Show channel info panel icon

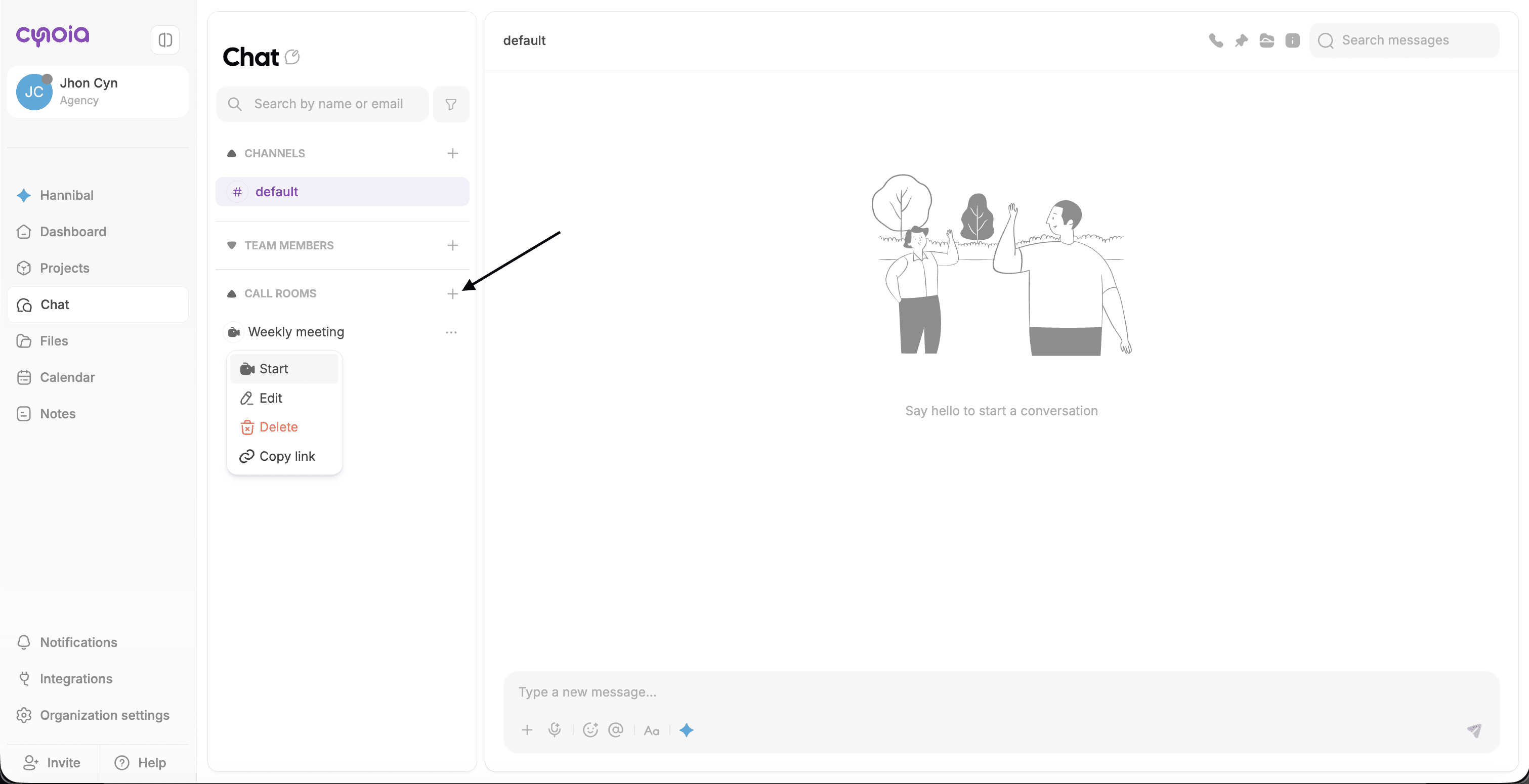tap(1292, 40)
